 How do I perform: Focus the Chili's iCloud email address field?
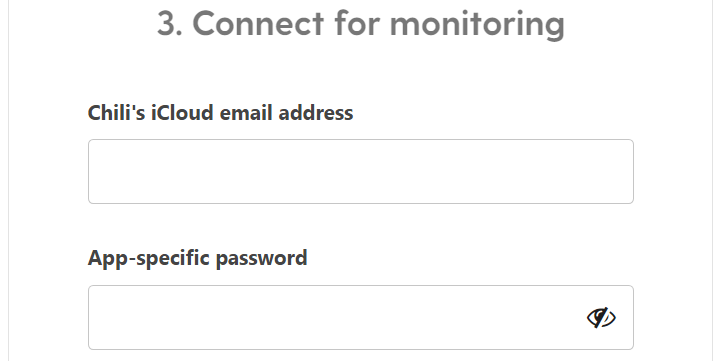pyautogui.click(x=361, y=172)
